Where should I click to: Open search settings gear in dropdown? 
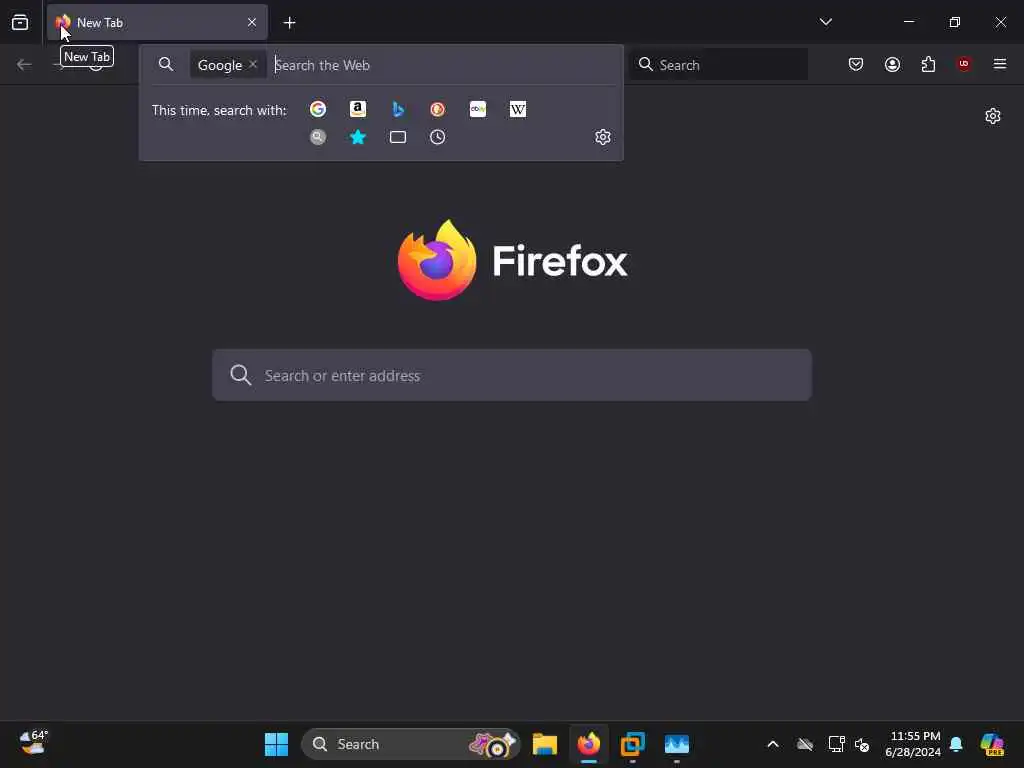603,137
